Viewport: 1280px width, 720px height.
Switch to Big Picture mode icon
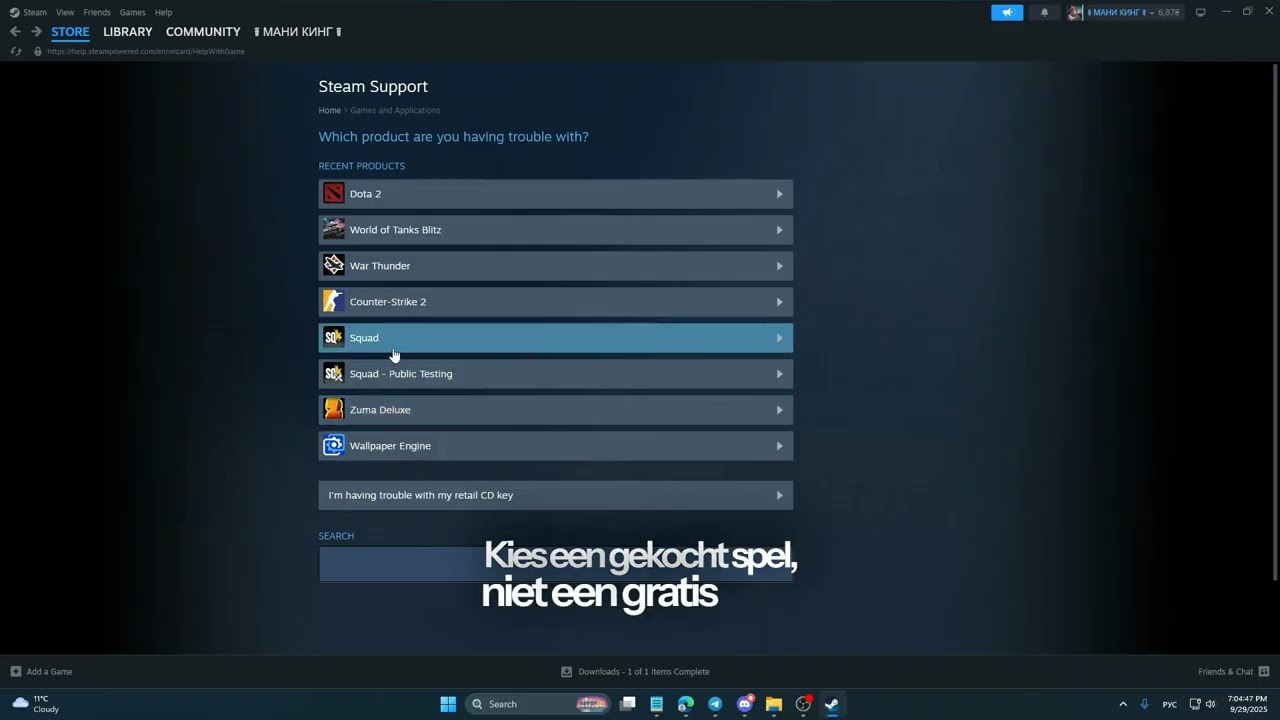coord(1200,12)
